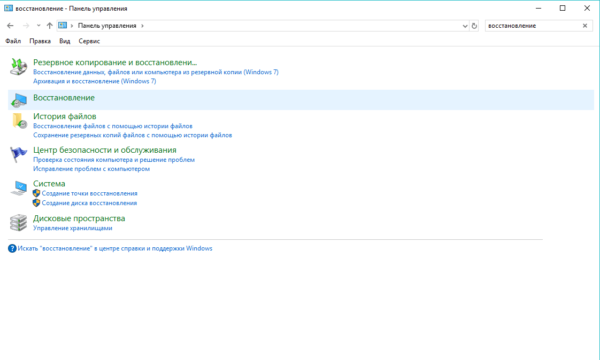Maximize the Control Panel window
Image resolution: width=600 pixels, height=360 pixels.
coord(562,8)
